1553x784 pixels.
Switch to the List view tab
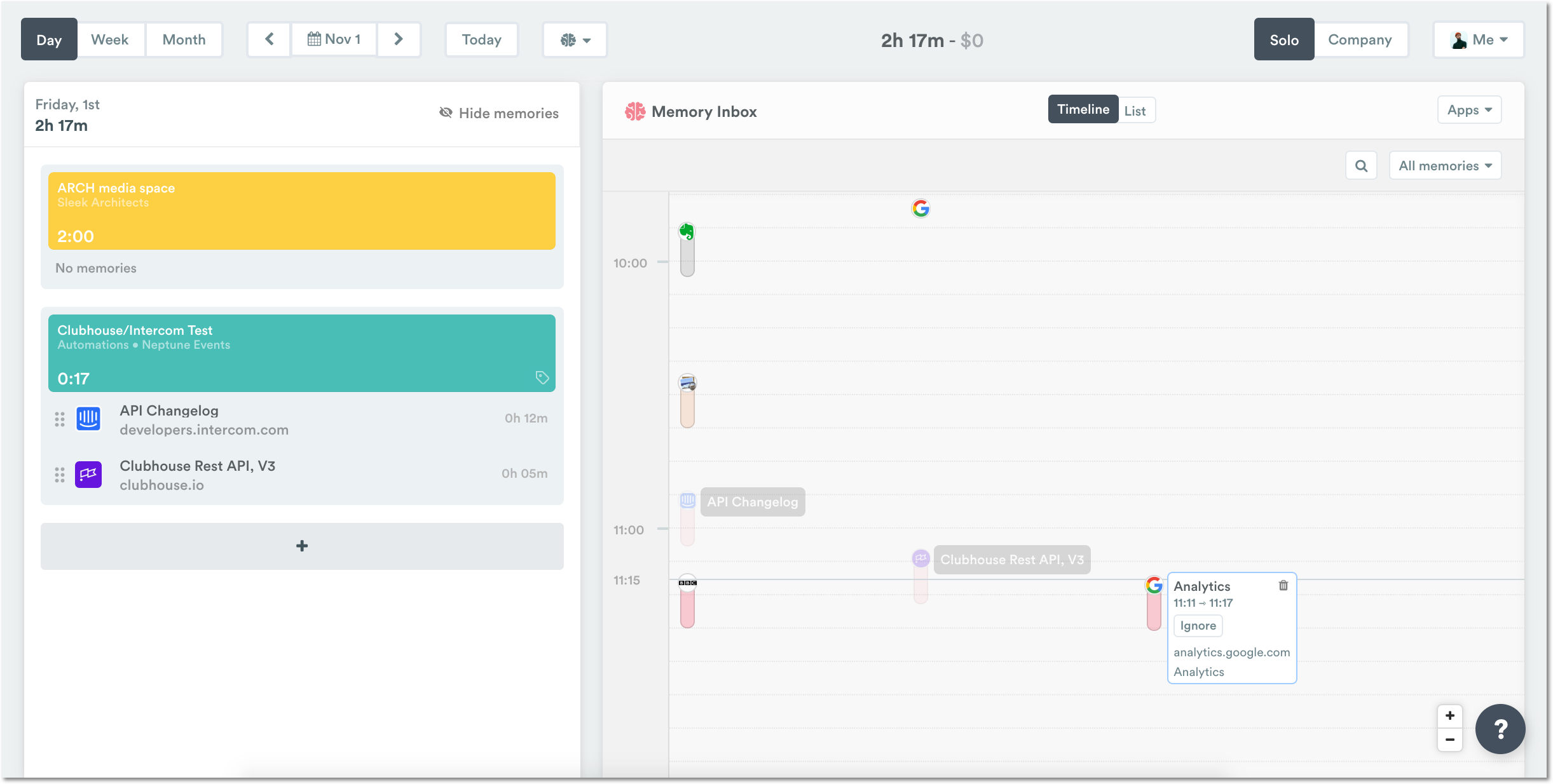point(1135,109)
